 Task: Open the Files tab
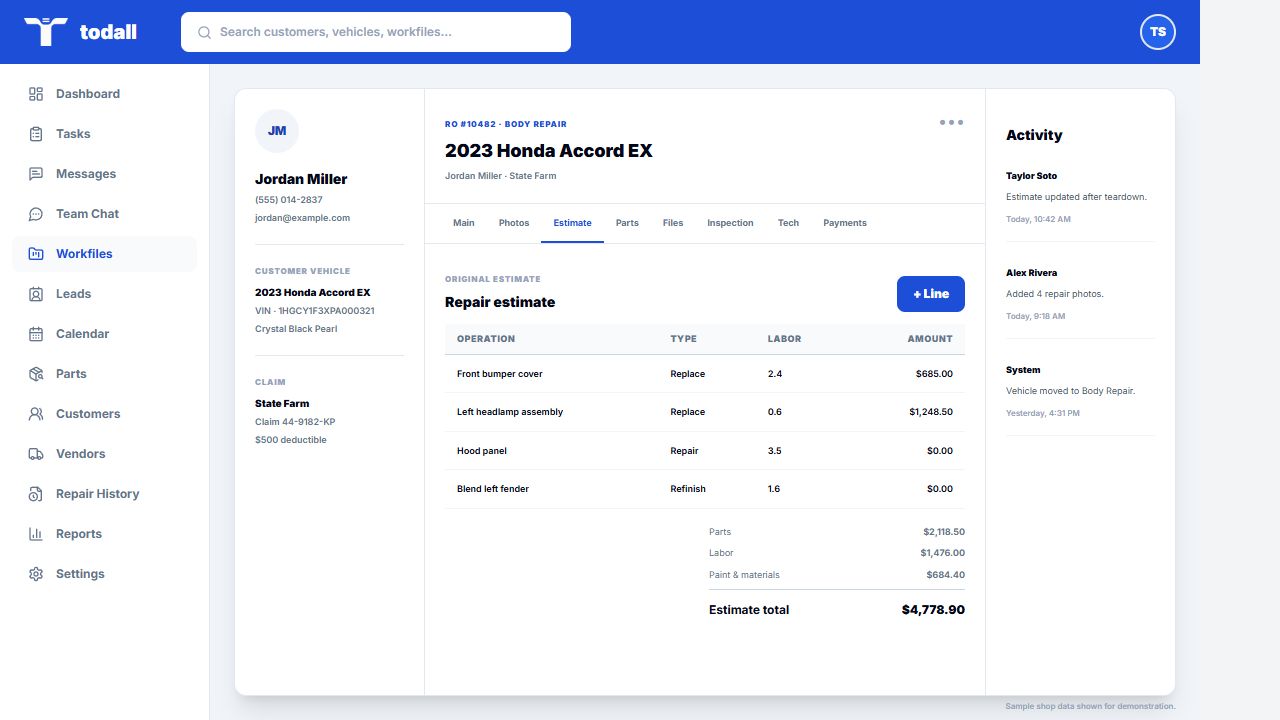[673, 223]
